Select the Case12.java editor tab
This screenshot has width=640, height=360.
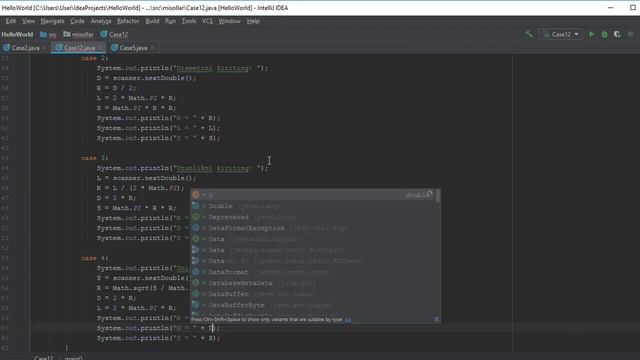pos(79,48)
